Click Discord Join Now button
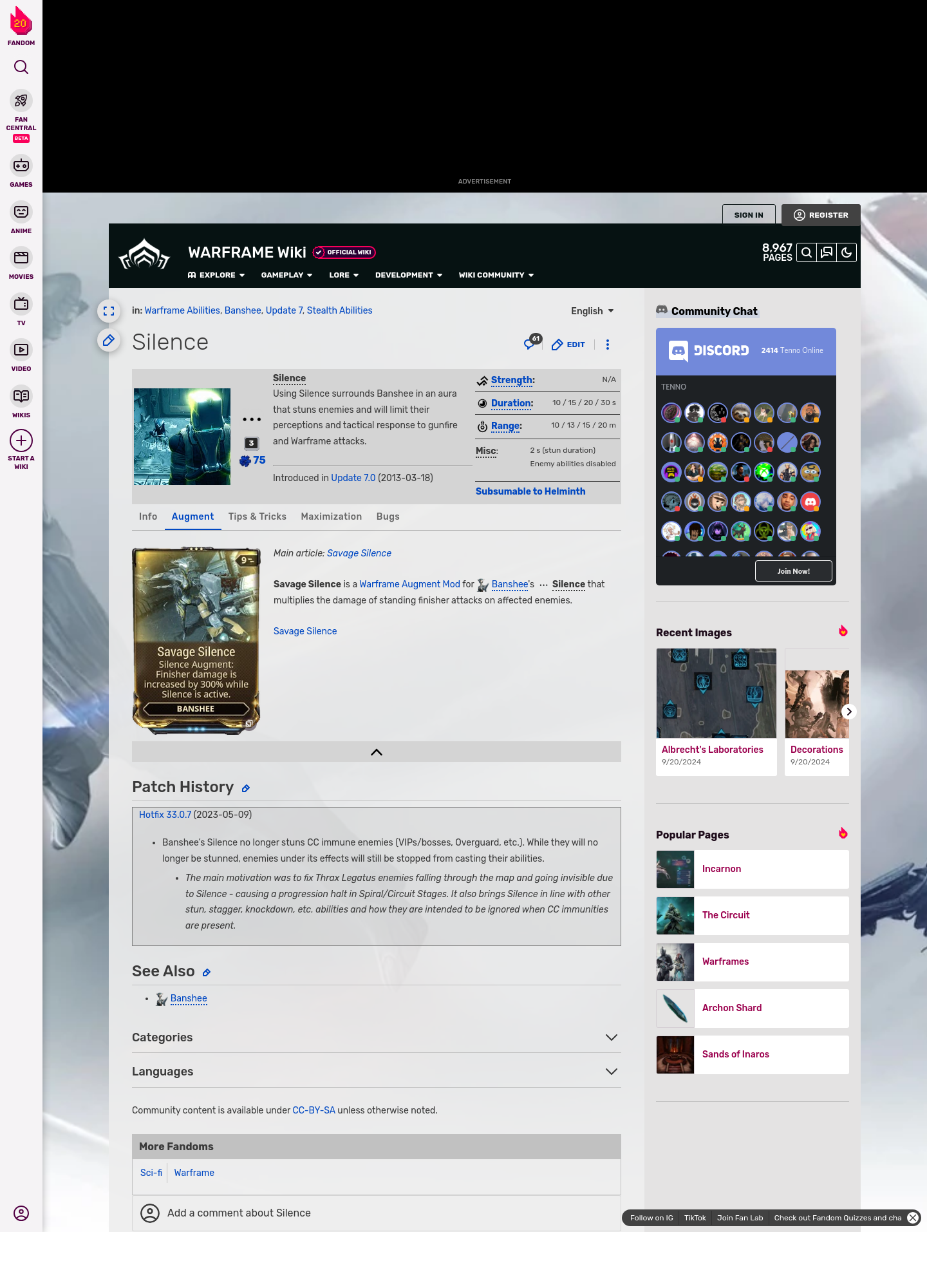Screen dimensions: 927x1288 tap(793, 571)
